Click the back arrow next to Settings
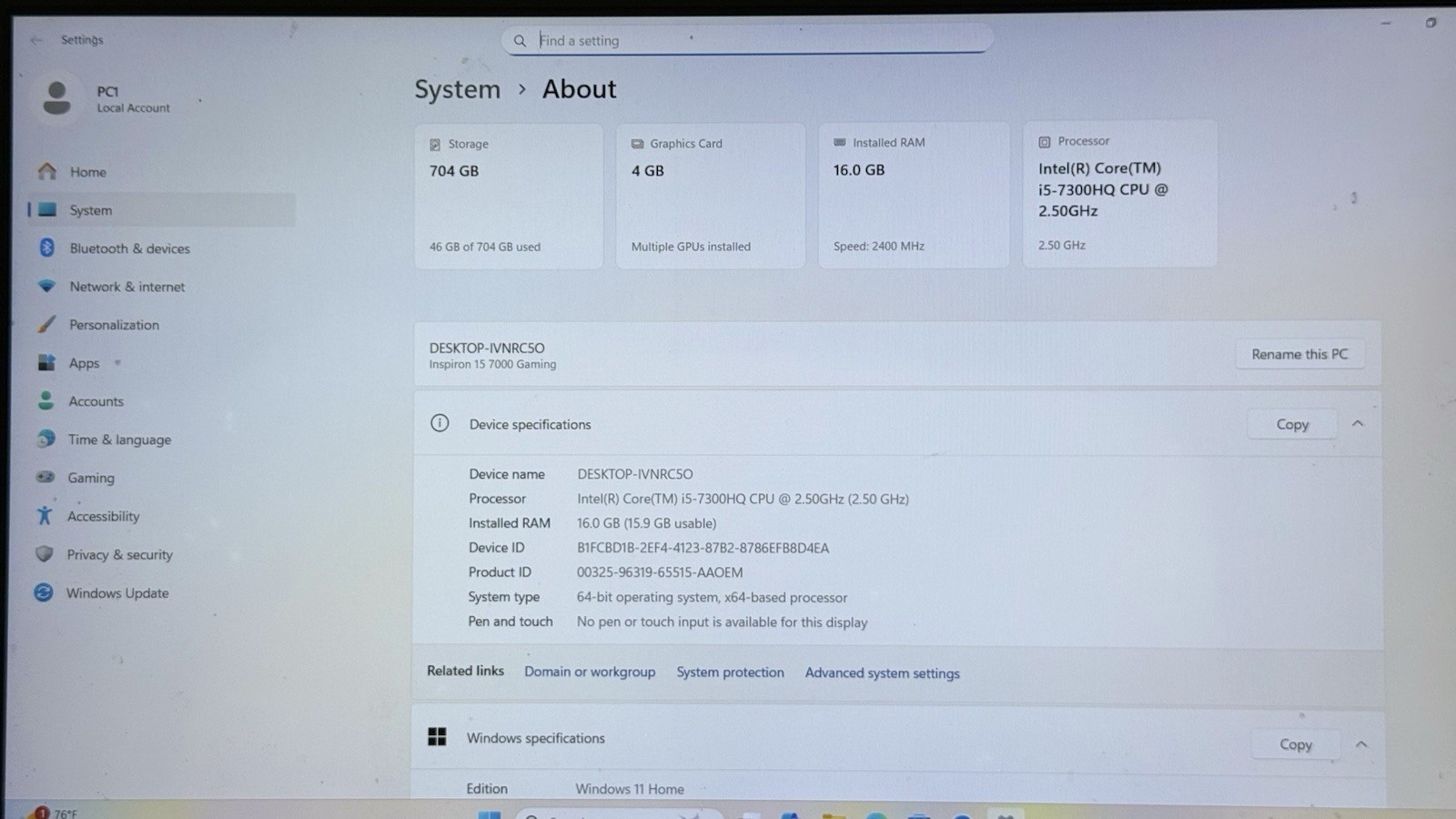 point(36,40)
